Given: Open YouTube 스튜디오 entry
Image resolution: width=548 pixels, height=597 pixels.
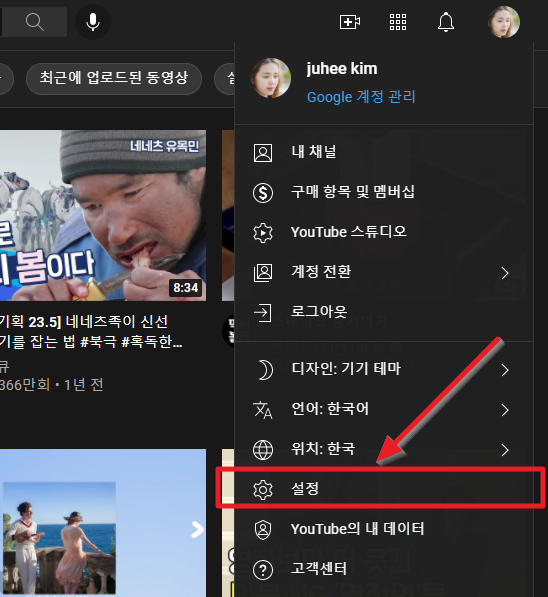Looking at the screenshot, I should [x=384, y=232].
